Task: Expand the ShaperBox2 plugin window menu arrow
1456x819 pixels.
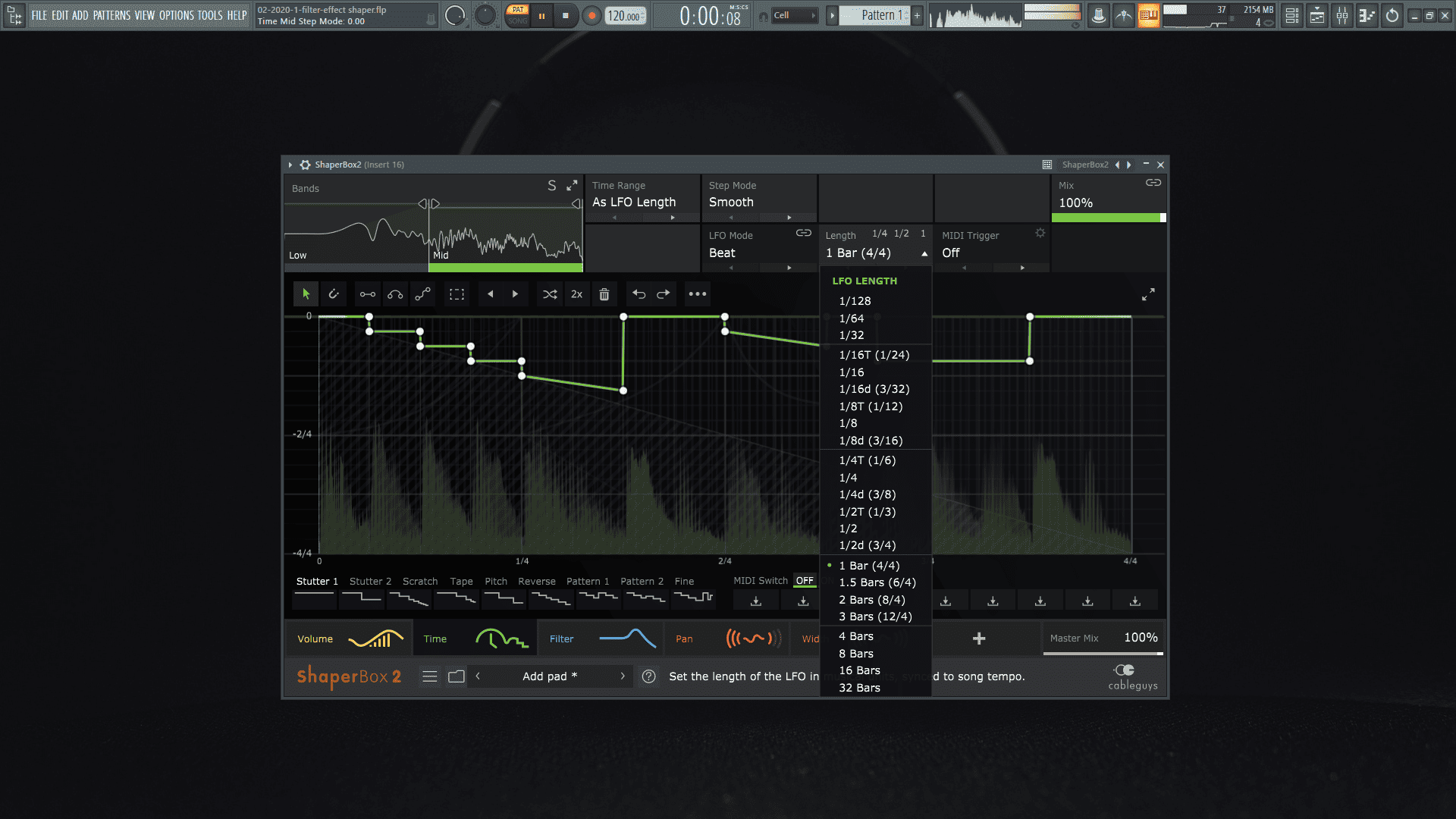Action: tap(290, 165)
